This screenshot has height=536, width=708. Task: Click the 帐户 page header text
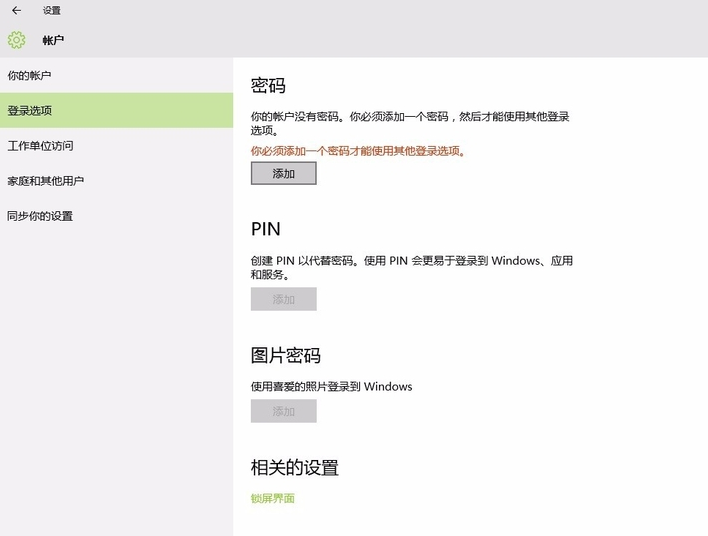point(53,40)
